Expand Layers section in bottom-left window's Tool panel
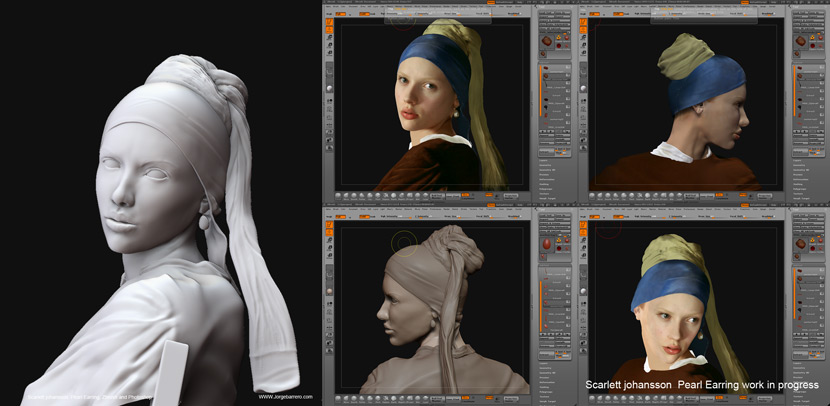 click(543, 363)
